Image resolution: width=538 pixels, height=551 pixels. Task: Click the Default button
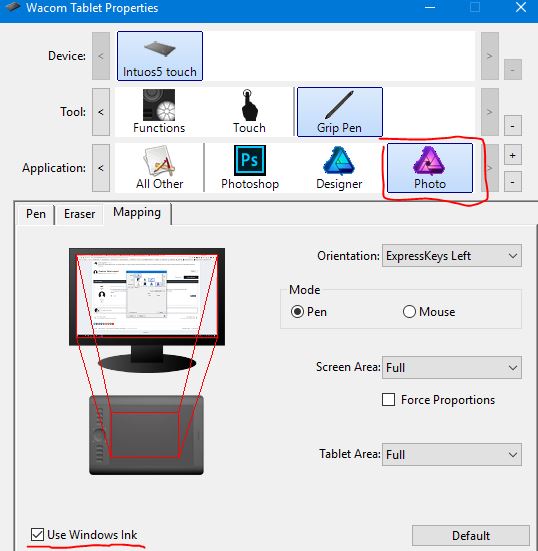tap(471, 536)
